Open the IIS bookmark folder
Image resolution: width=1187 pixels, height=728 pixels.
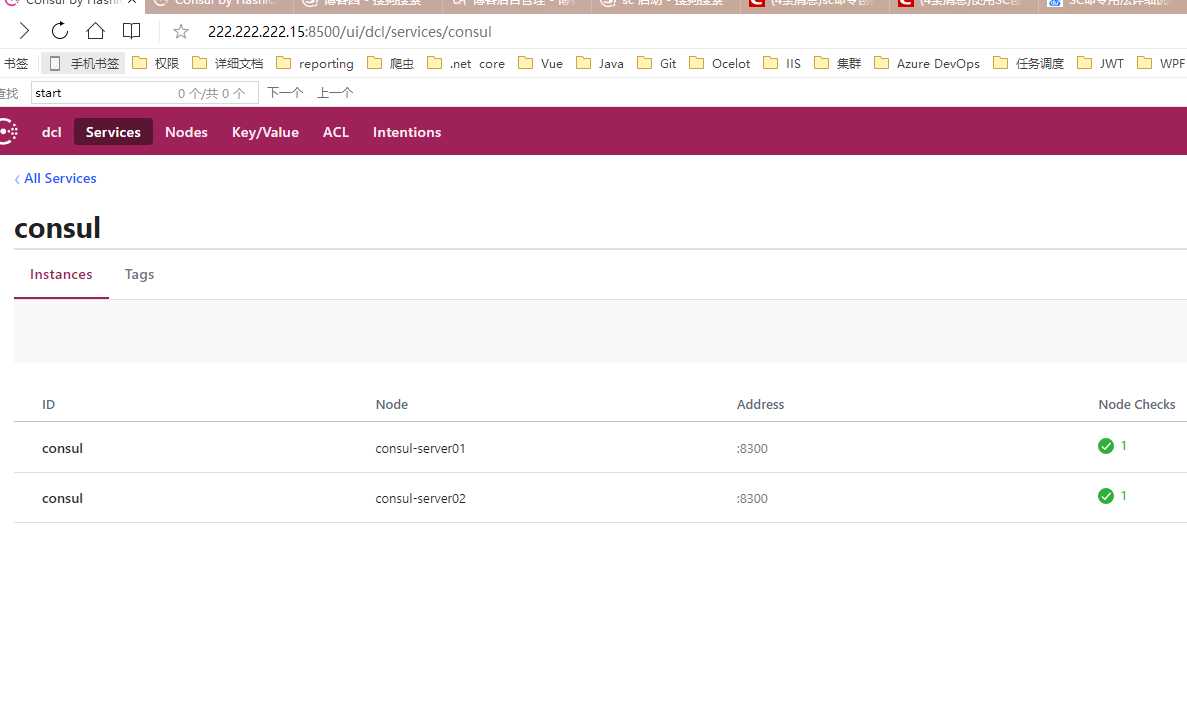pyautogui.click(x=782, y=64)
